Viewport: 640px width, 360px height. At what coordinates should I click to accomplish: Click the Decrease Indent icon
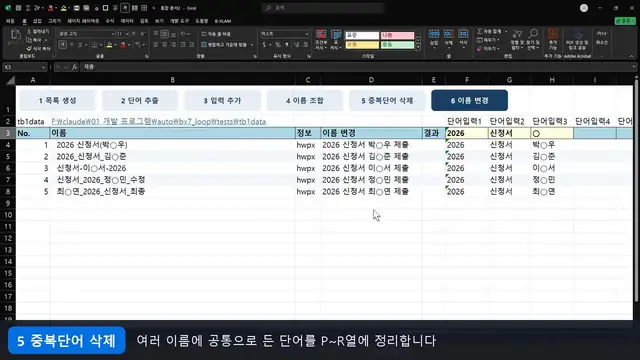click(x=182, y=45)
